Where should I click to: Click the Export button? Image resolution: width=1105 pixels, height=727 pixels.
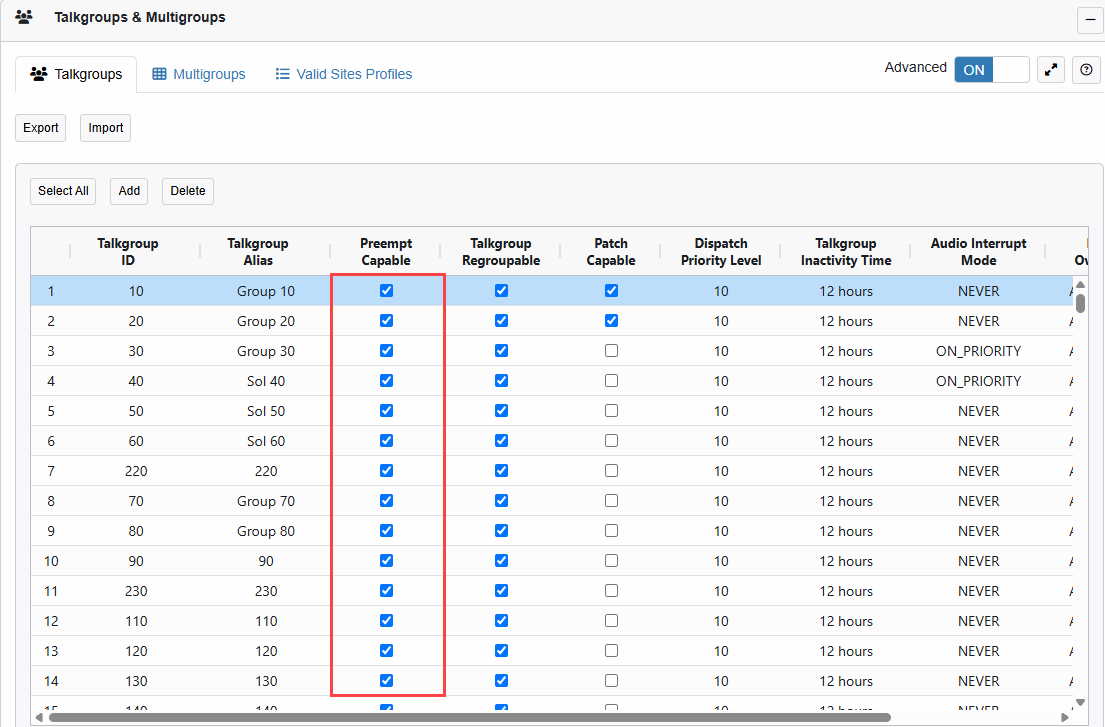point(41,128)
